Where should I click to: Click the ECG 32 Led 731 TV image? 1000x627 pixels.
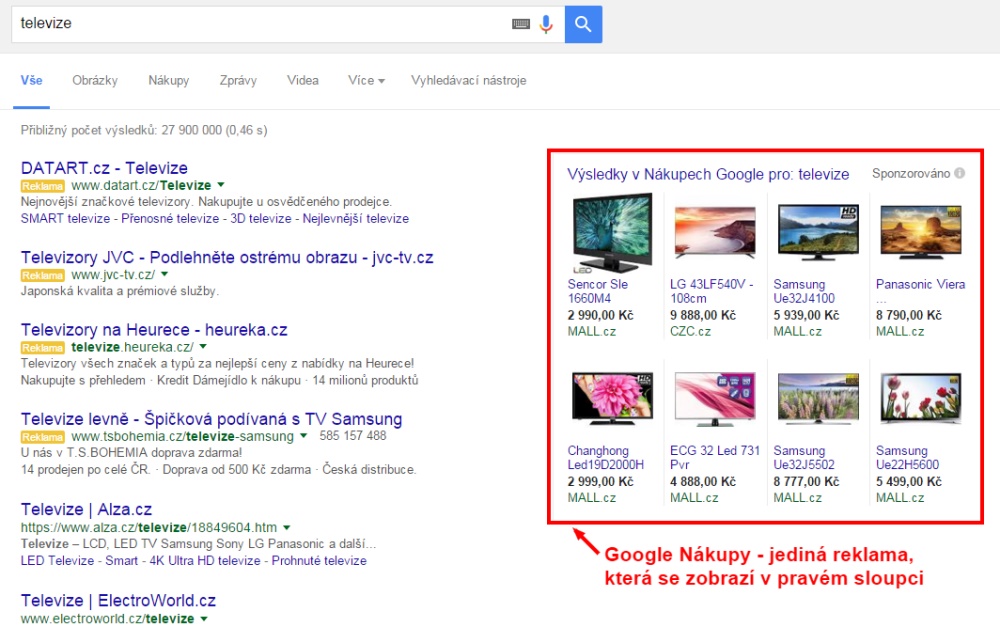715,400
